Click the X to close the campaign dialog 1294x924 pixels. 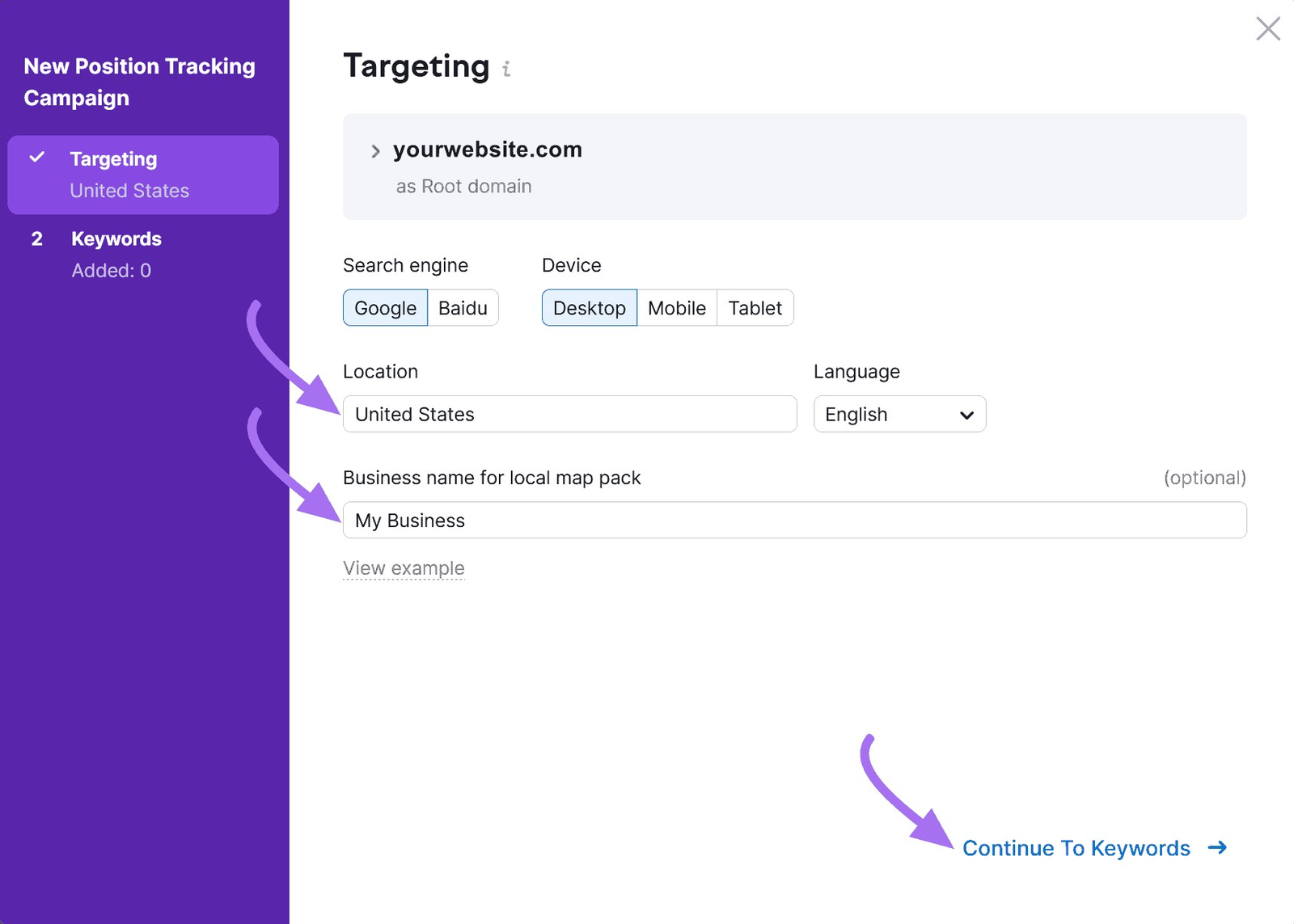pos(1267,28)
